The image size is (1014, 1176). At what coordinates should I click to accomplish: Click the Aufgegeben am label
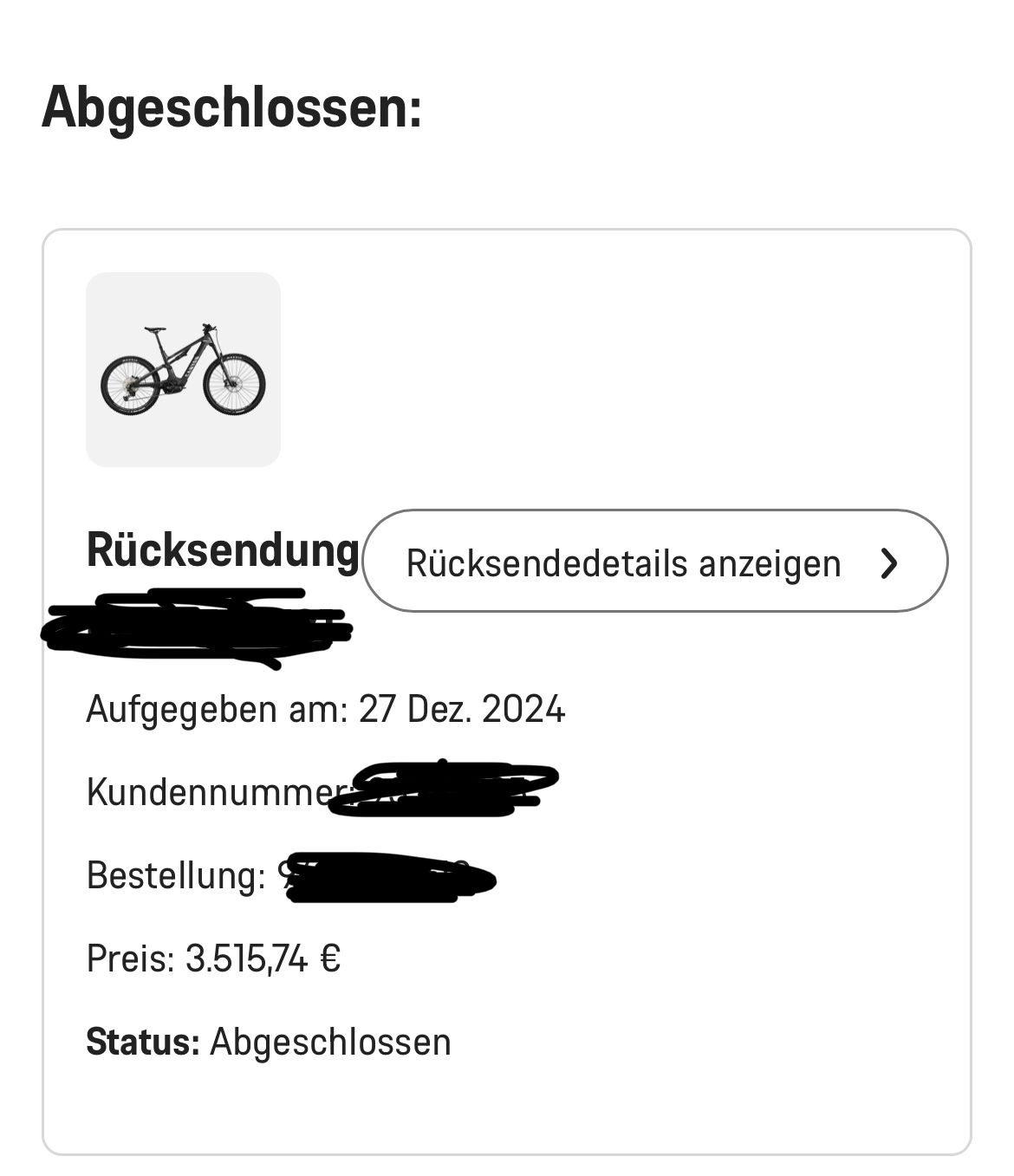(217, 709)
